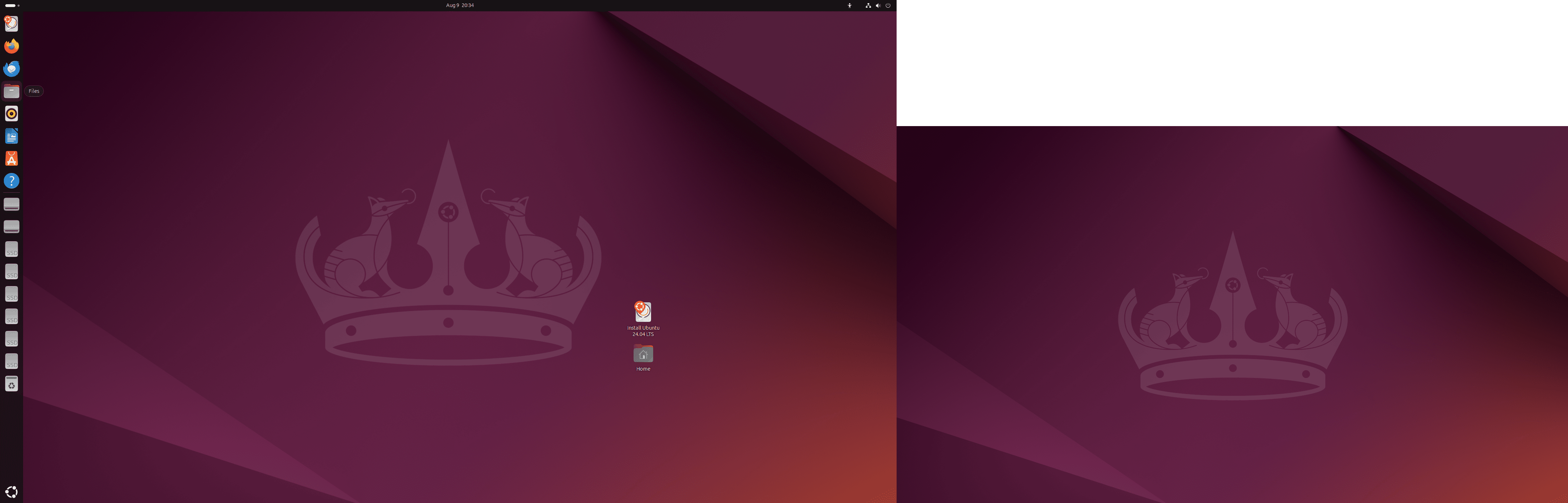Screen dimensions: 1568x503
Task: Show Applications grid via Ubuntu logo
Action: [12, 491]
